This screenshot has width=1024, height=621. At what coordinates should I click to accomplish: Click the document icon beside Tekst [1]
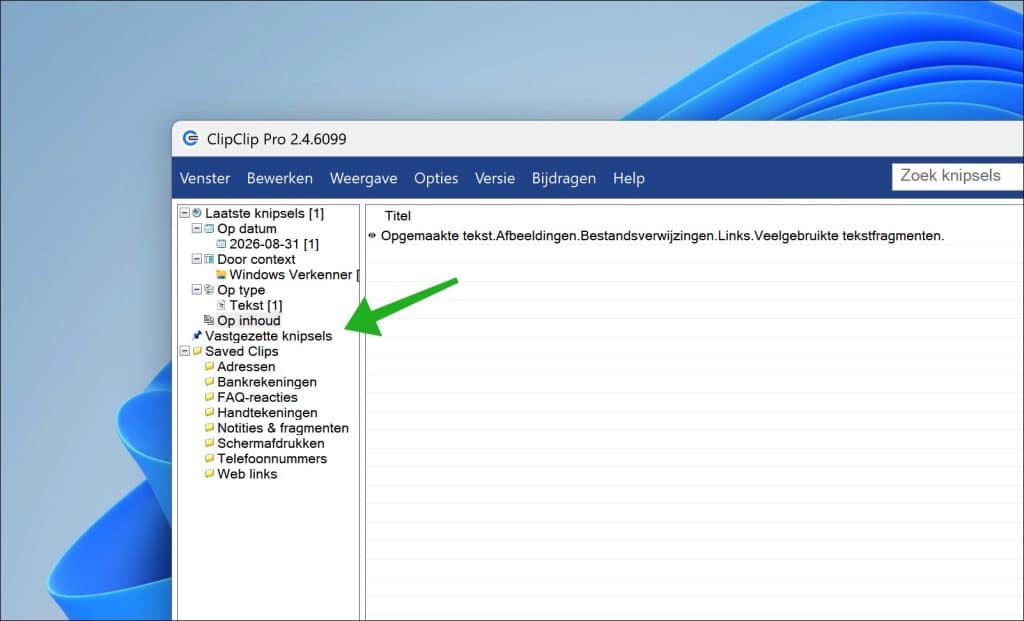point(221,305)
